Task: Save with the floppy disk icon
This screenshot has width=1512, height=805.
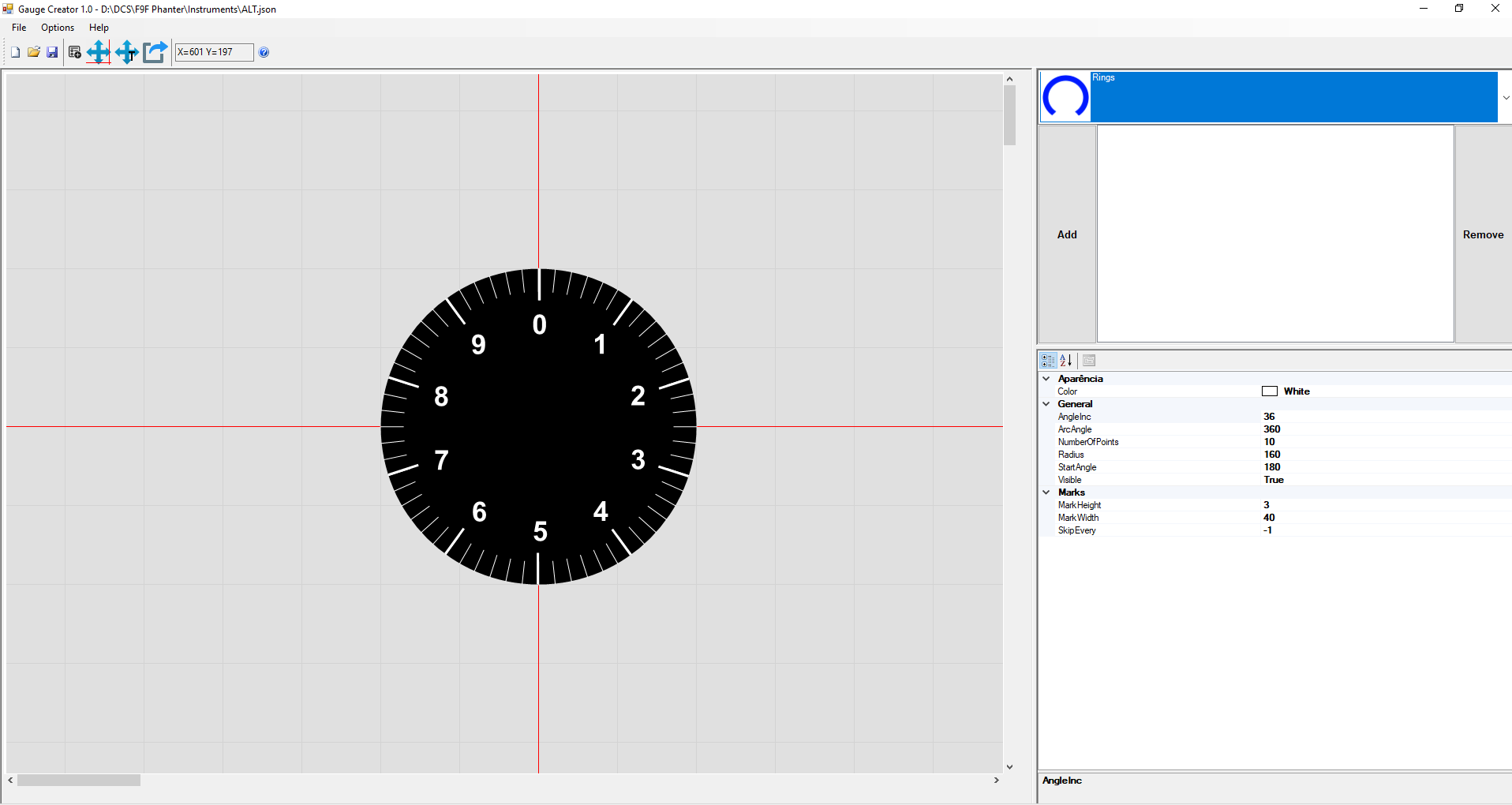Action: (x=52, y=52)
